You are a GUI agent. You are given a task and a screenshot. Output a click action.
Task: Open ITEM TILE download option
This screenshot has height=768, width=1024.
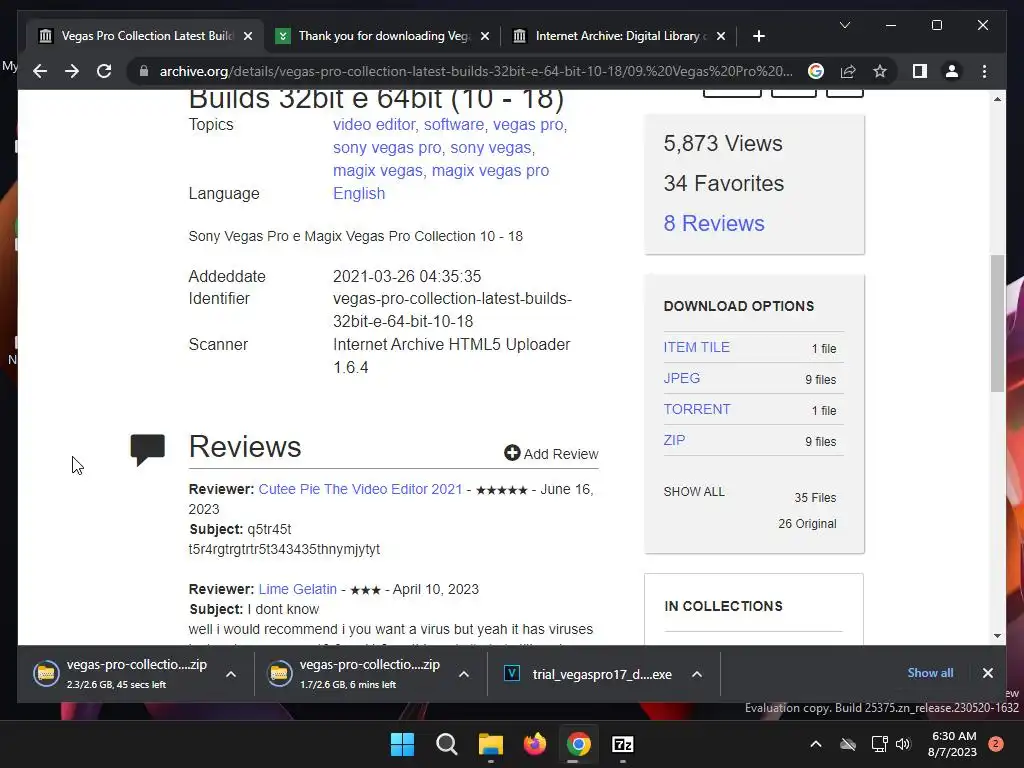tap(697, 347)
